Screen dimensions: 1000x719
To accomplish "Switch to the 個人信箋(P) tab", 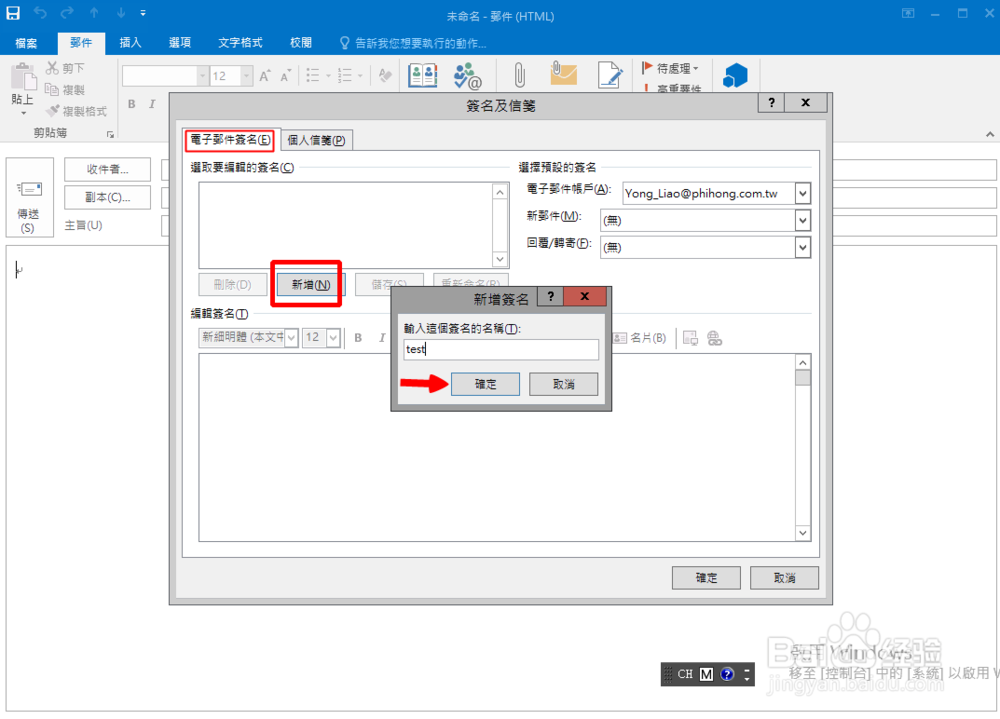I will click(316, 139).
